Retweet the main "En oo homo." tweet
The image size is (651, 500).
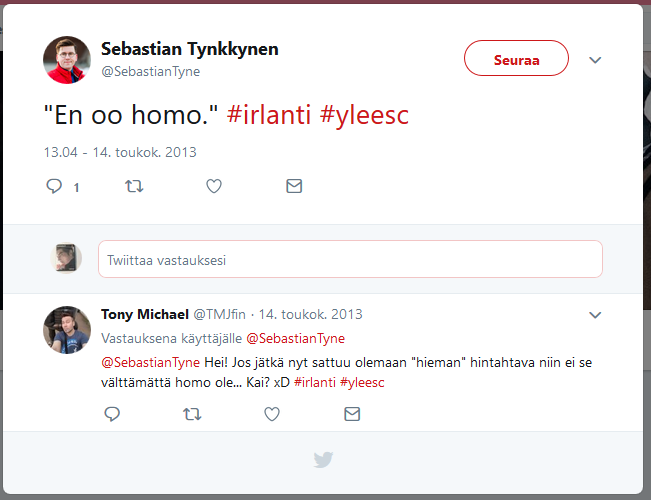click(x=133, y=186)
